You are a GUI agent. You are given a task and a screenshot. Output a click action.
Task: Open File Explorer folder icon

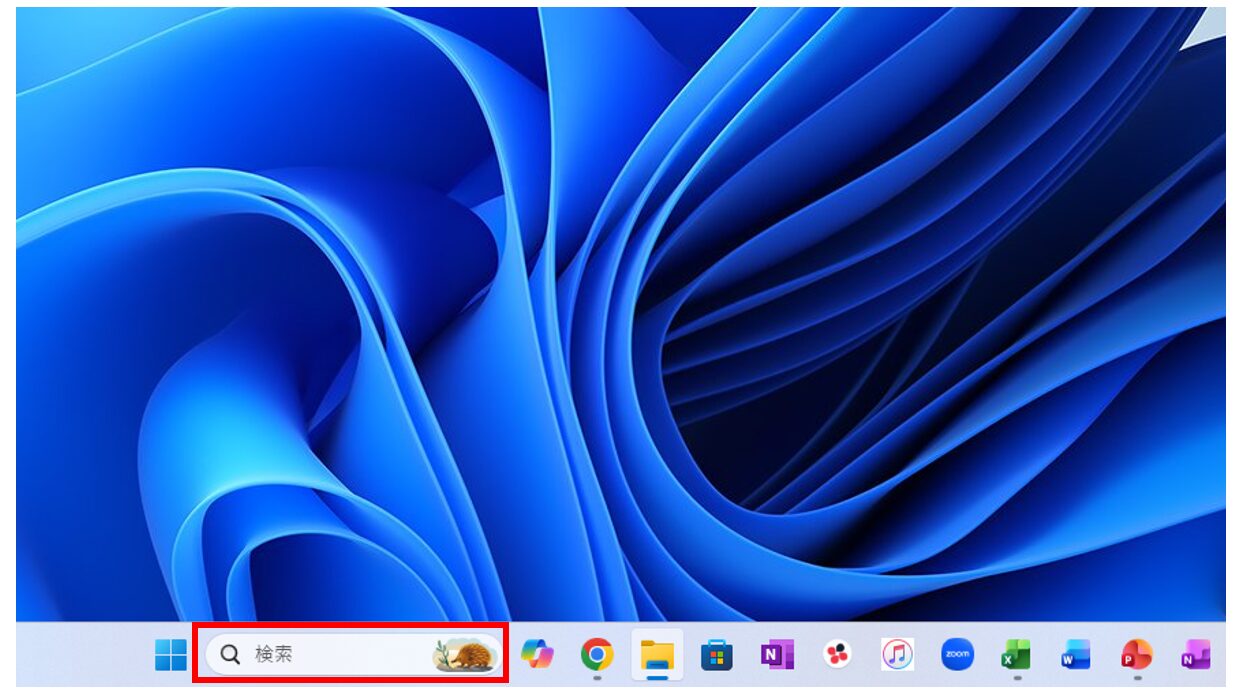pos(657,655)
